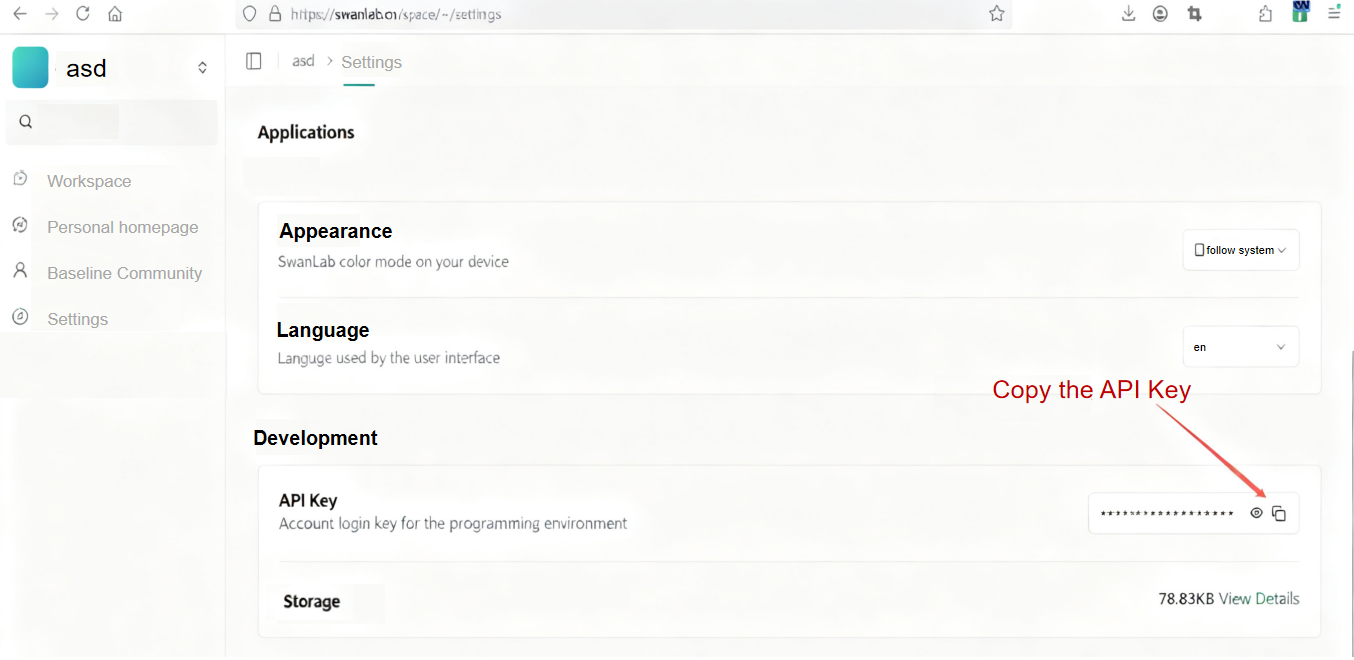The width and height of the screenshot is (1354, 660).
Task: Open the browser extensions icon
Action: (x=1266, y=14)
